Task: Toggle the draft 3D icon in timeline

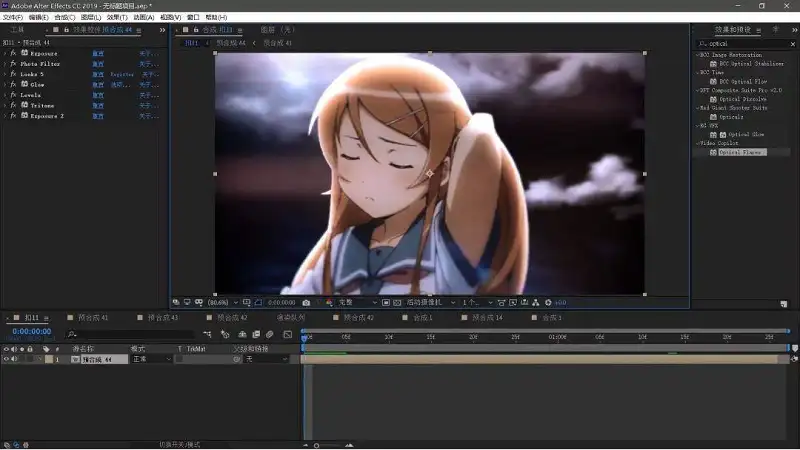Action: (x=225, y=334)
